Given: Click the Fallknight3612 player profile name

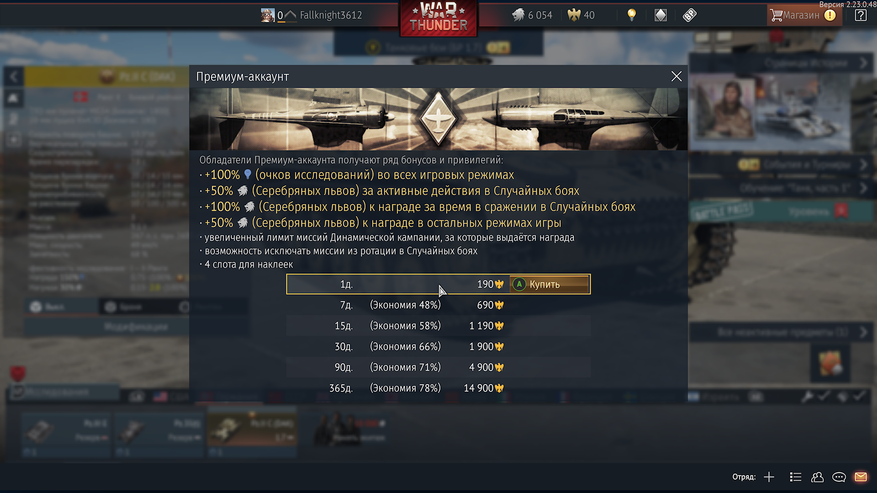Looking at the screenshot, I should [x=331, y=15].
